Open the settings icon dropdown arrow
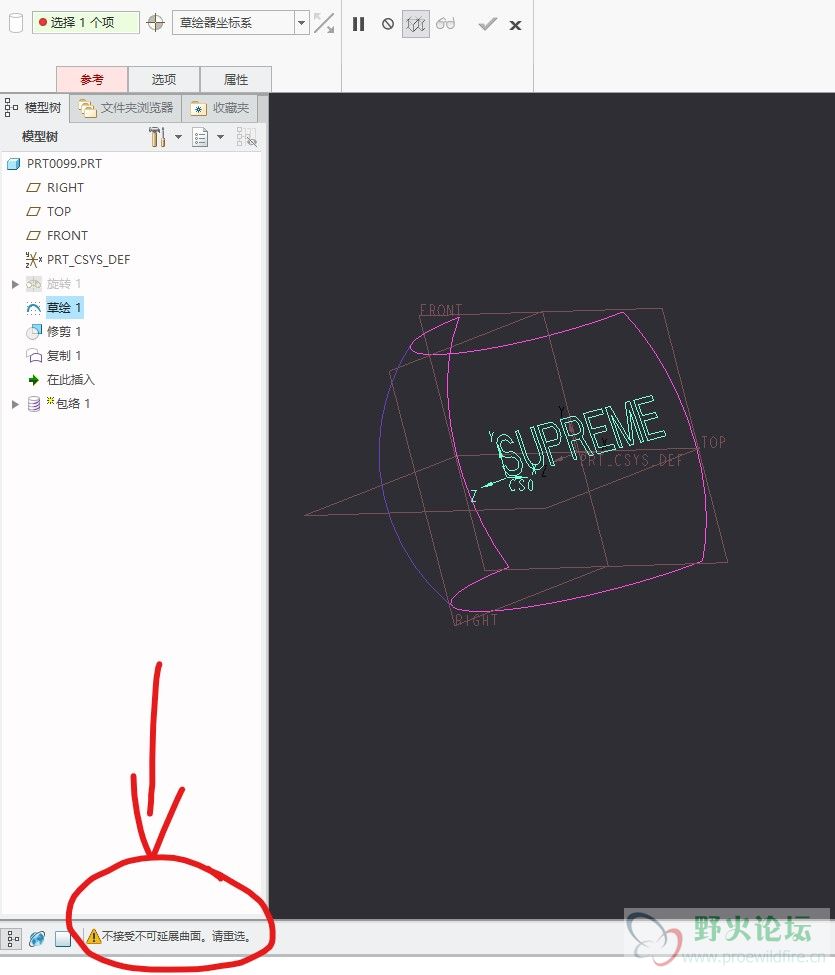The width and height of the screenshot is (835, 975). [x=178, y=137]
